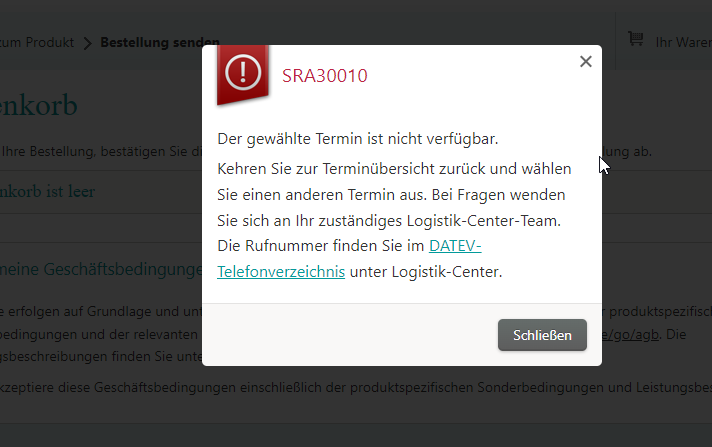Click the shopping cart icon

(x=635, y=39)
